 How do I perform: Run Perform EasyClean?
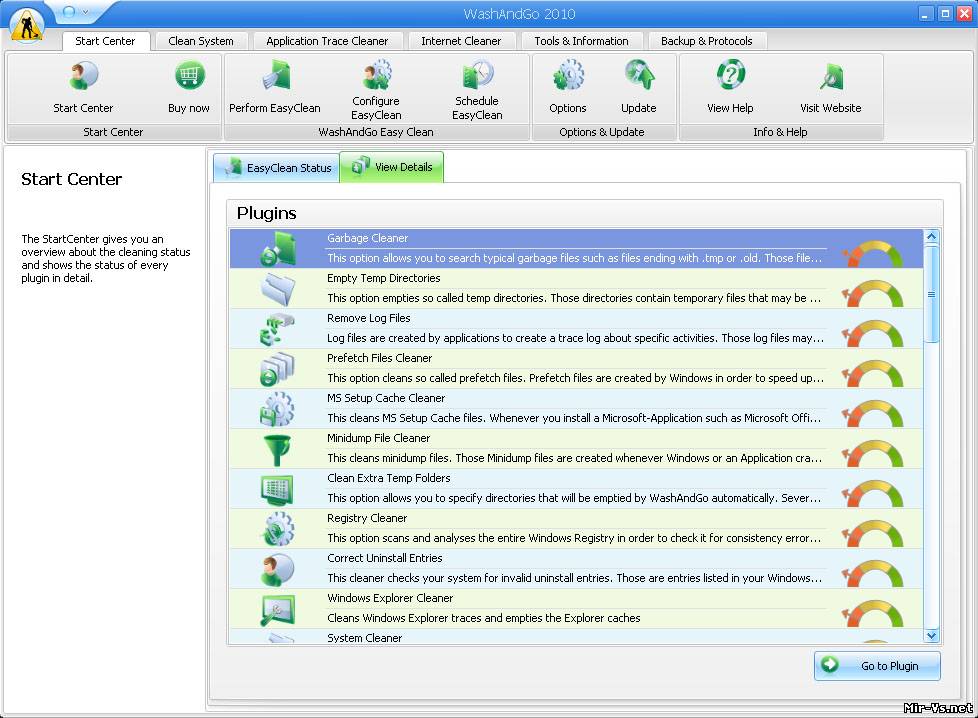274,76
